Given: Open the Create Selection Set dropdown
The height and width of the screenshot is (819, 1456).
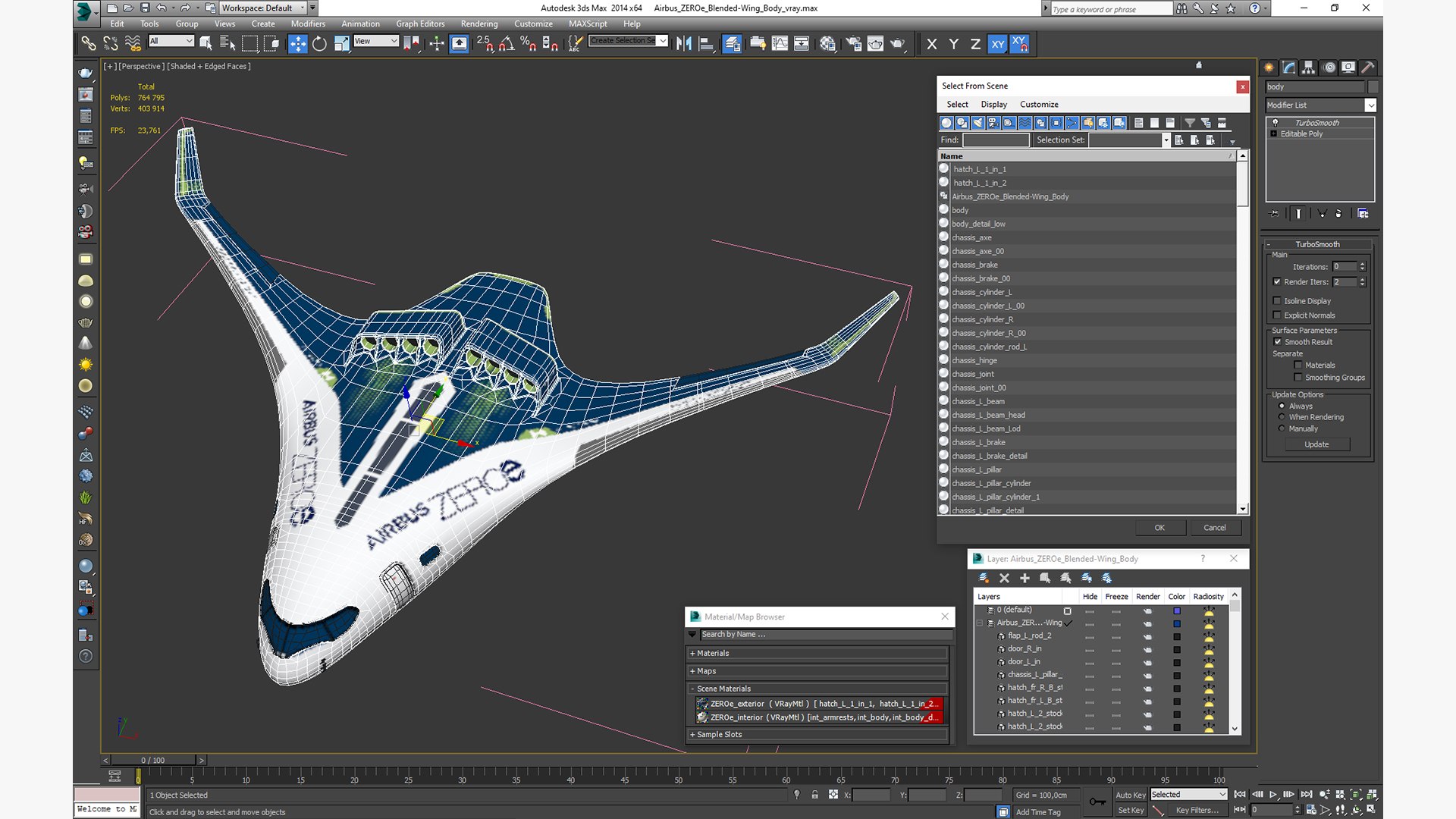Looking at the screenshot, I should (663, 40).
